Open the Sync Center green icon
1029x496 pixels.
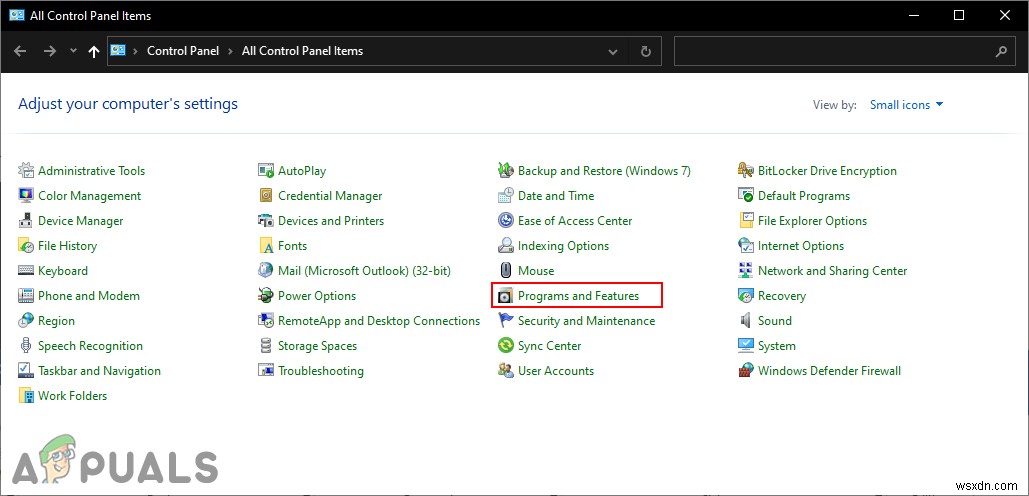(505, 345)
